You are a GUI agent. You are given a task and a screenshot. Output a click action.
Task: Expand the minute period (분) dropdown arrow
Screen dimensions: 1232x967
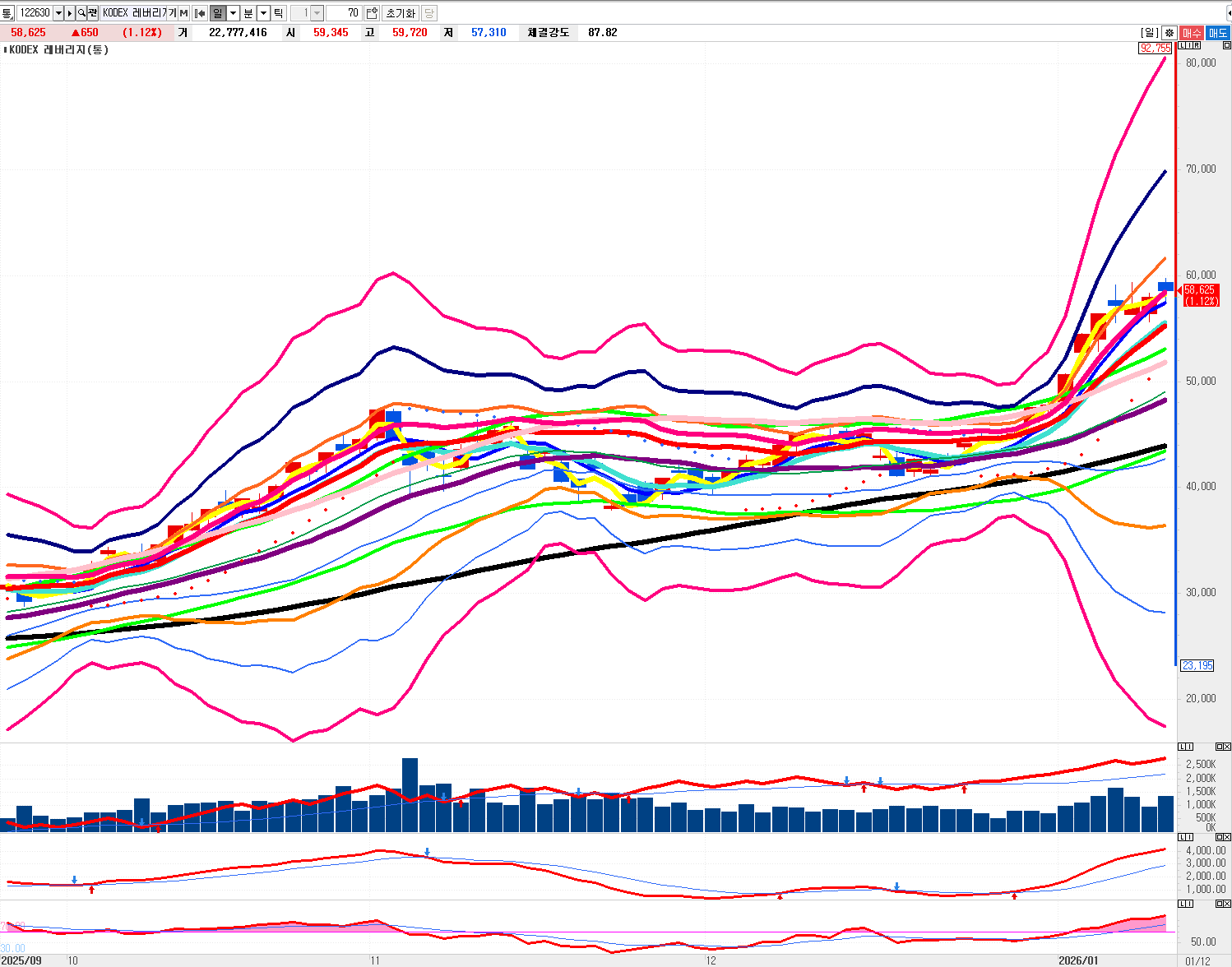(263, 13)
